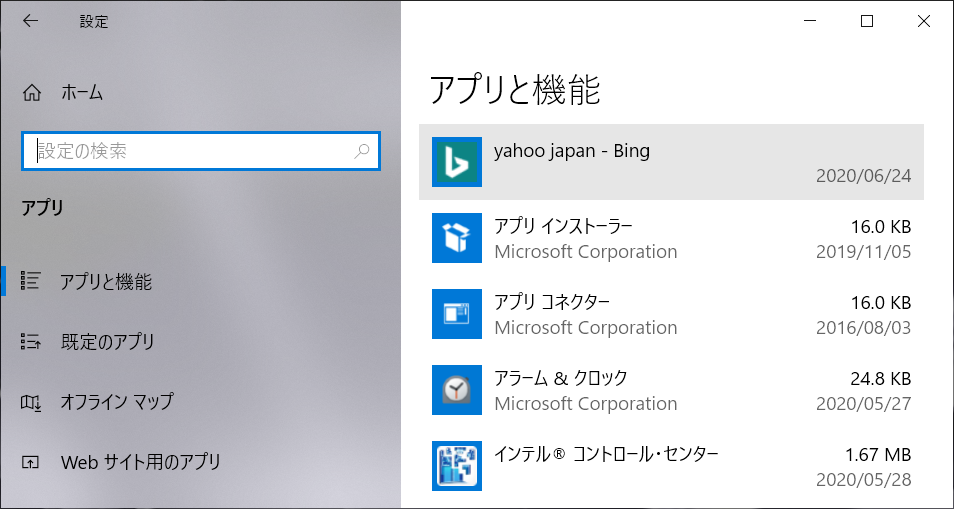Click the Bing app icon
Viewport: 954px width, 509px height.
(x=457, y=162)
